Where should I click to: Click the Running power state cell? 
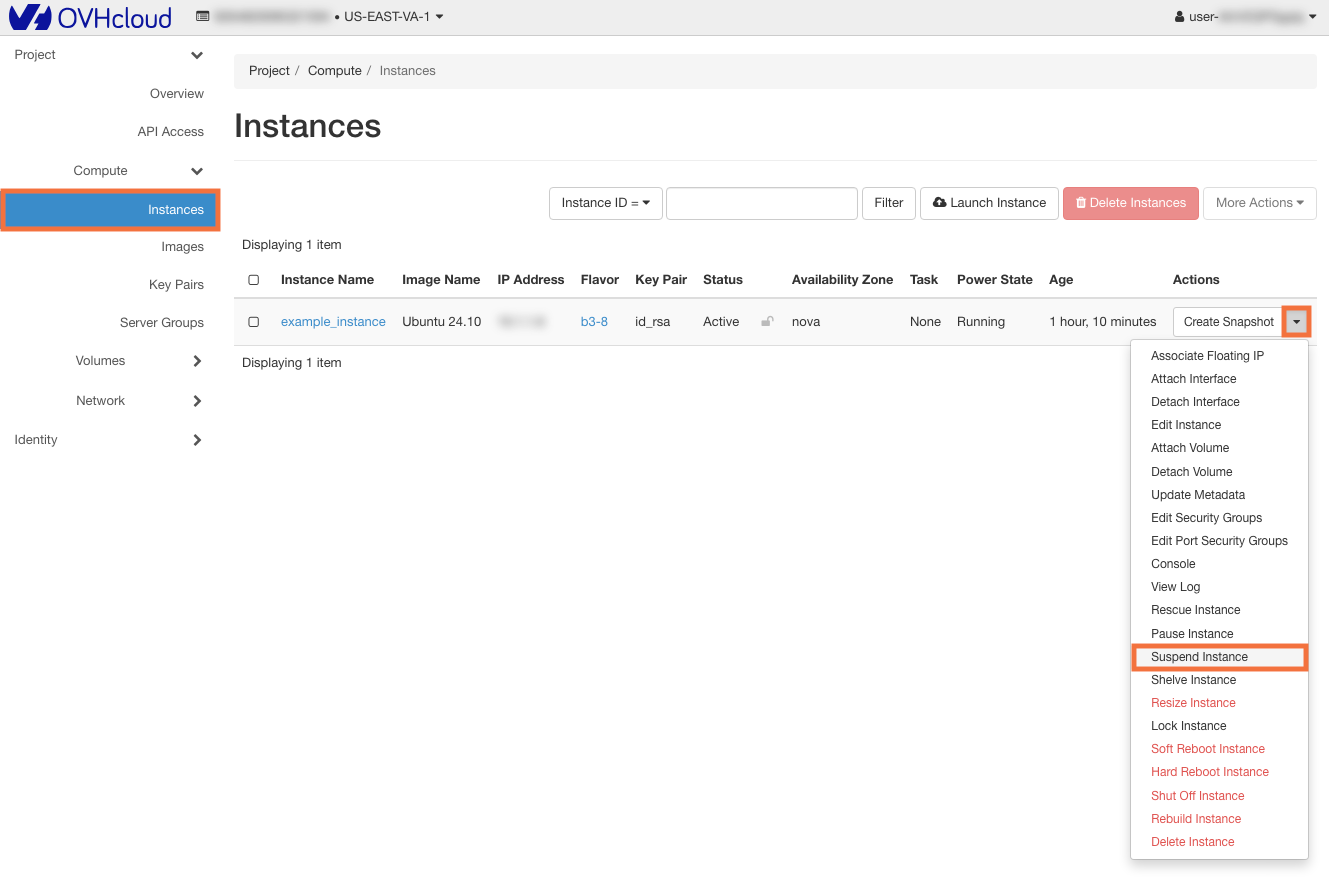pyautogui.click(x=981, y=322)
